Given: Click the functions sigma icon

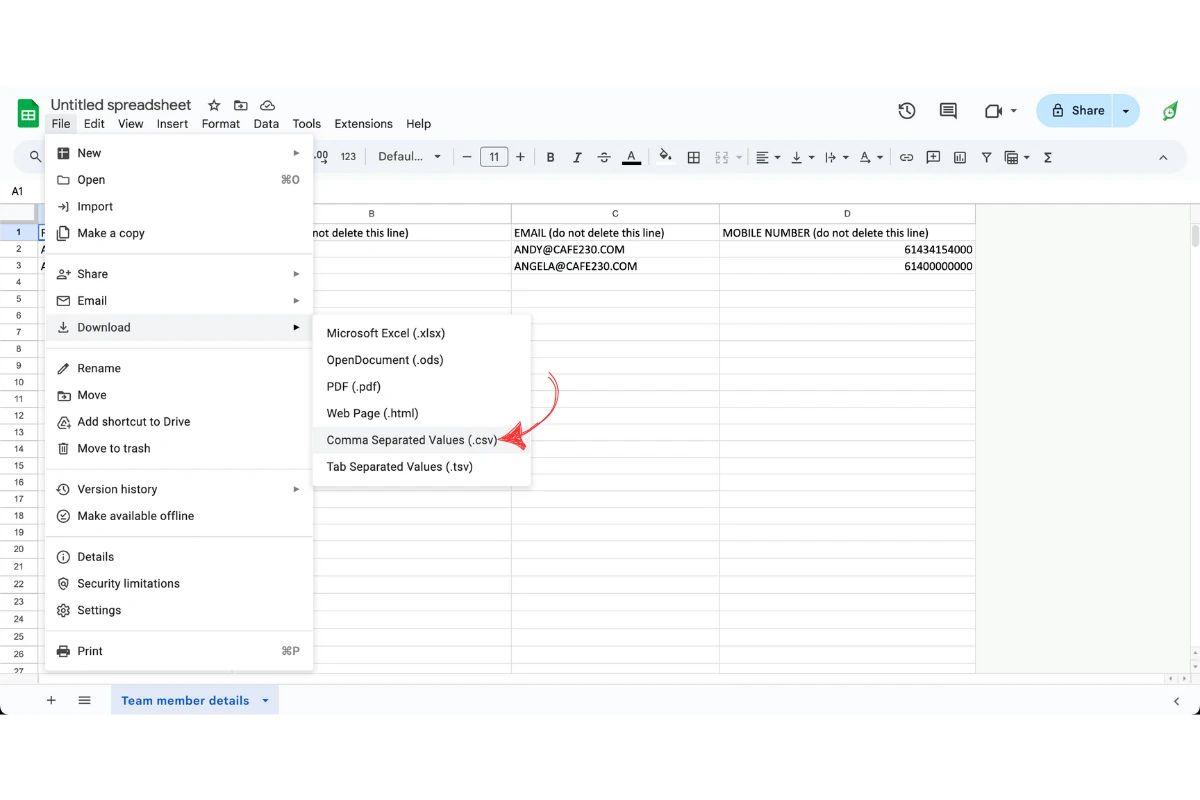Looking at the screenshot, I should [x=1048, y=157].
